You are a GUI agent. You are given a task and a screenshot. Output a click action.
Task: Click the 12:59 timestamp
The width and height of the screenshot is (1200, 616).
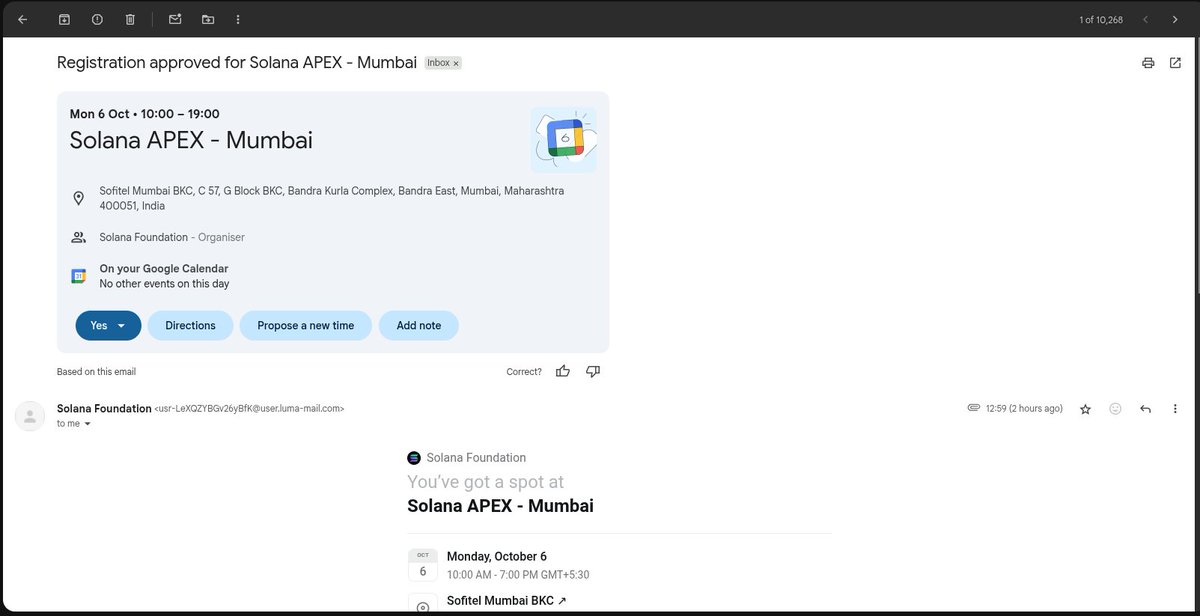click(1024, 409)
